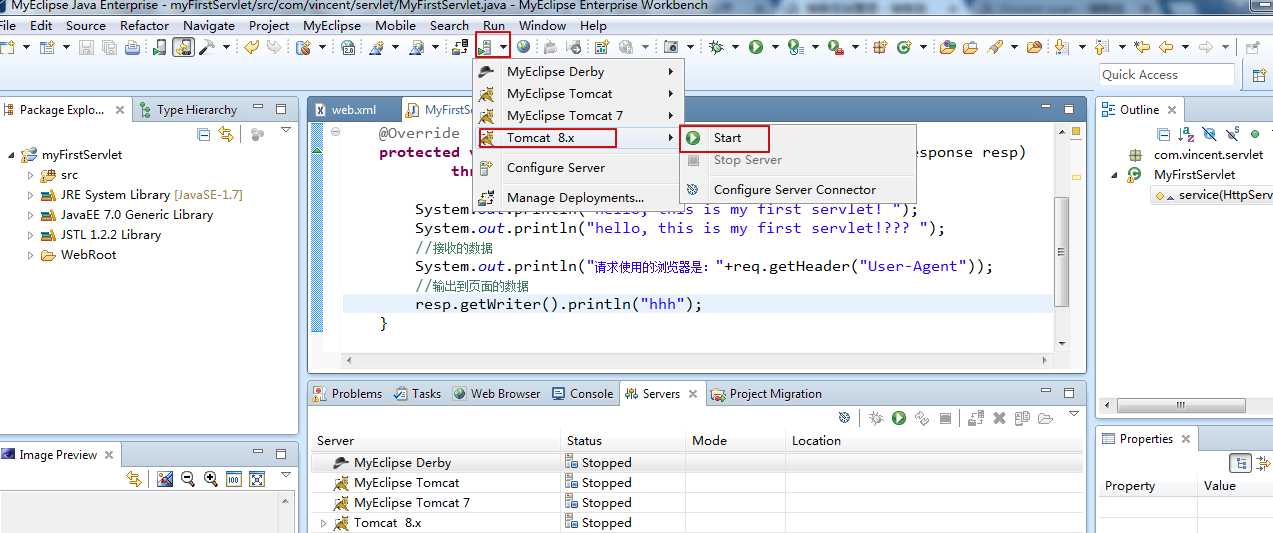
Task: Expand Tomcat 8.x row in Servers table
Action: click(x=323, y=523)
